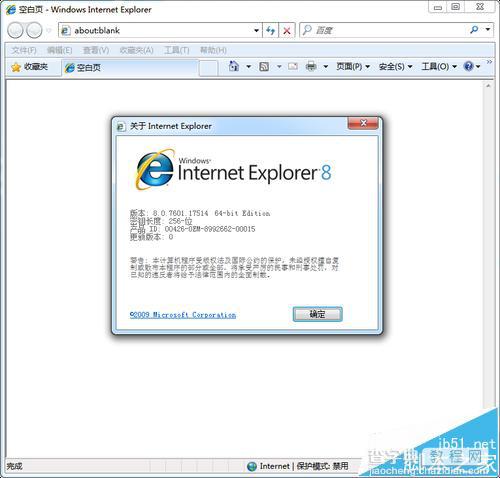Click the read mail icon
This screenshot has height=478, width=500.
coord(293,67)
